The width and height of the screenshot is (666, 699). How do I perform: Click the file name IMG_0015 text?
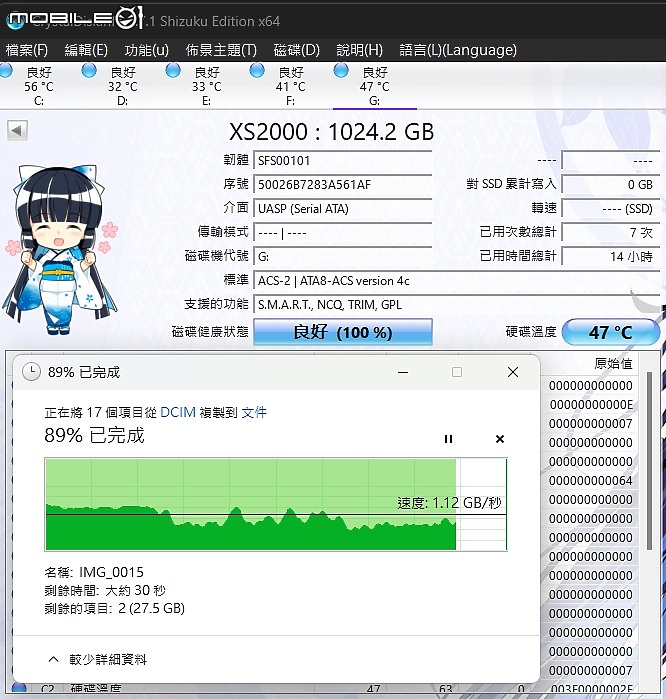tap(111, 572)
